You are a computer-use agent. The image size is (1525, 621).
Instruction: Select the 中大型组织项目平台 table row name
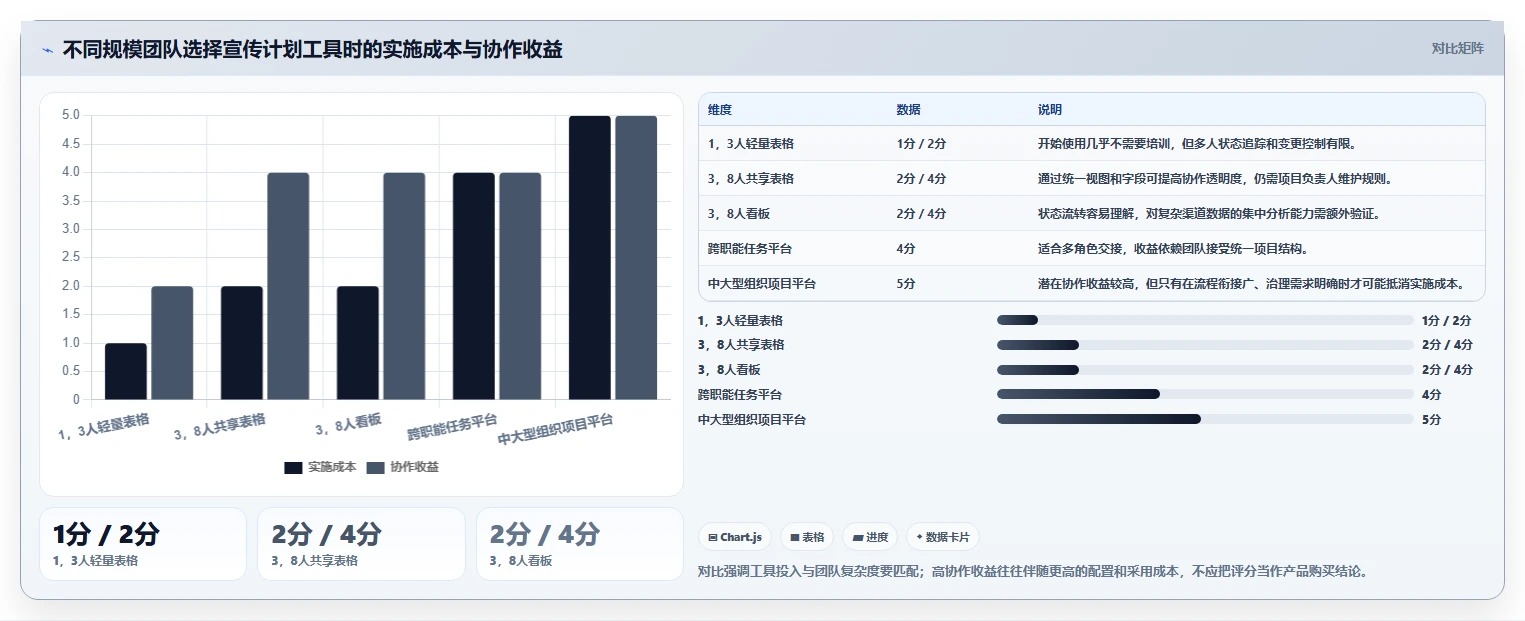click(762, 284)
